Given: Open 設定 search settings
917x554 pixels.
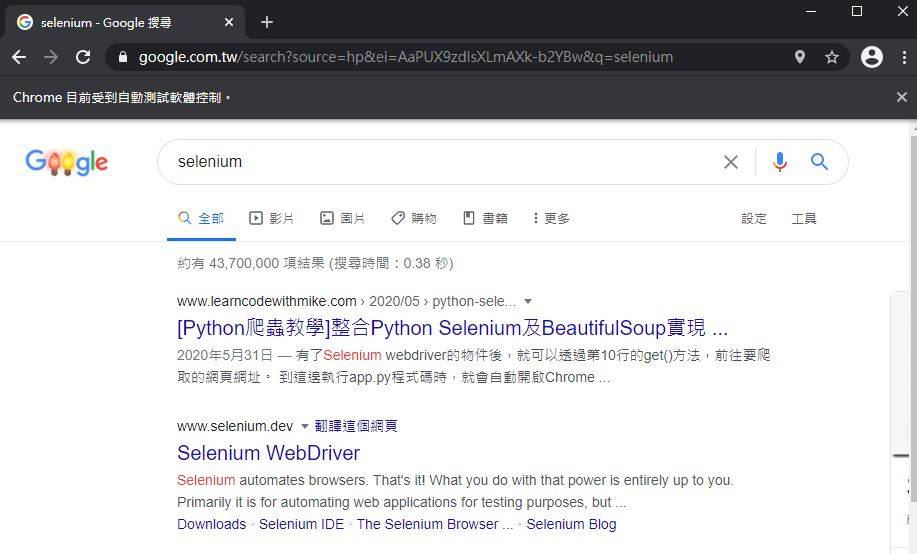Looking at the screenshot, I should pyautogui.click(x=753, y=218).
